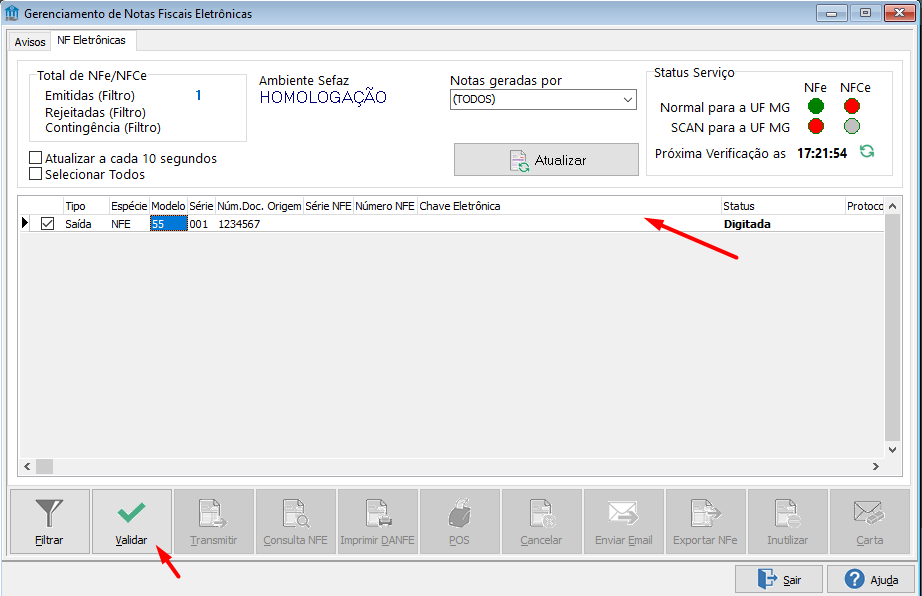Click the Enviar Email envelope button

[624, 521]
